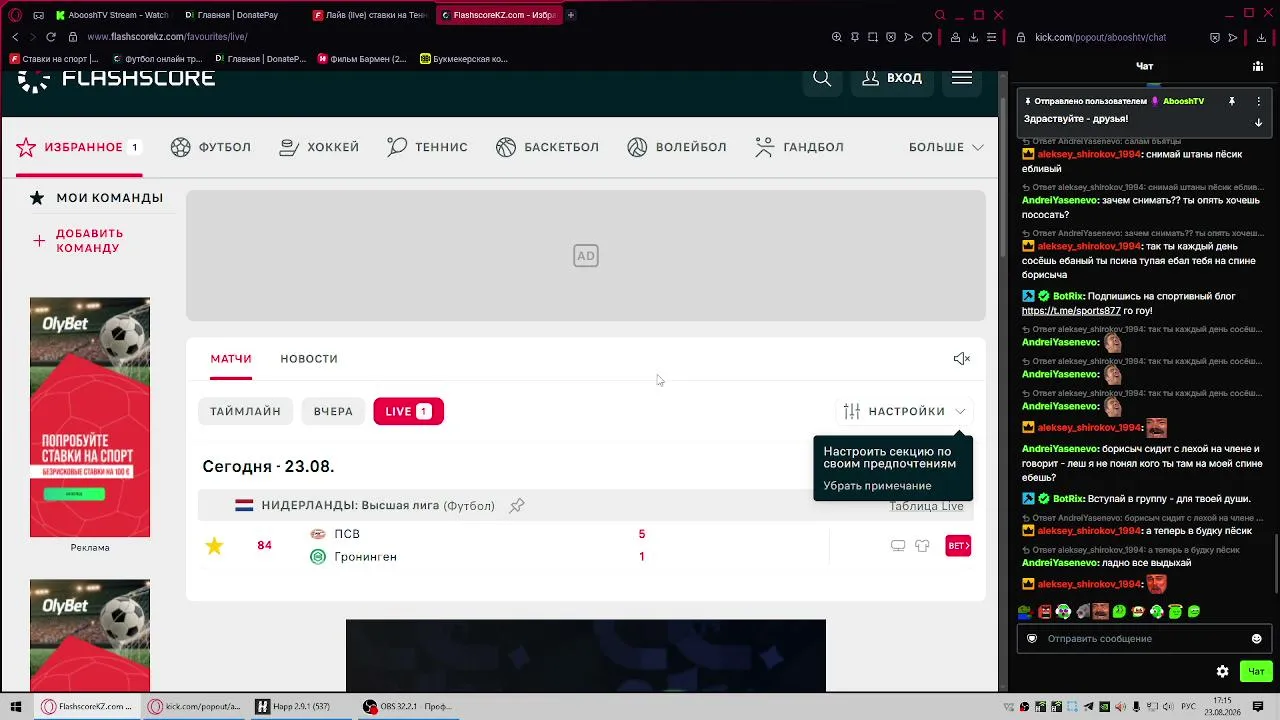
Task: Open Букмекерская ко... bookmark
Action: coord(465,59)
